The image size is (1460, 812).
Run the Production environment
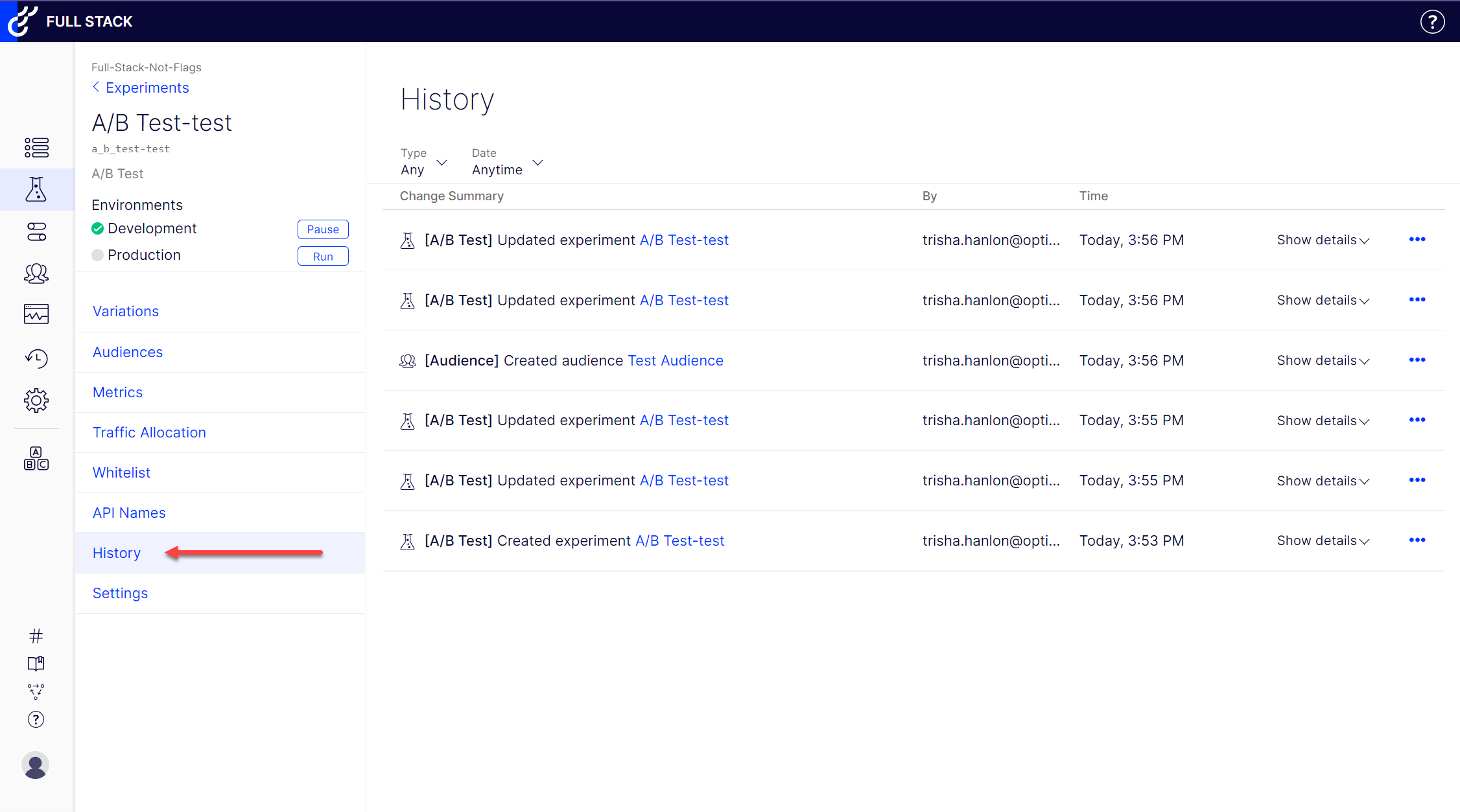[323, 257]
